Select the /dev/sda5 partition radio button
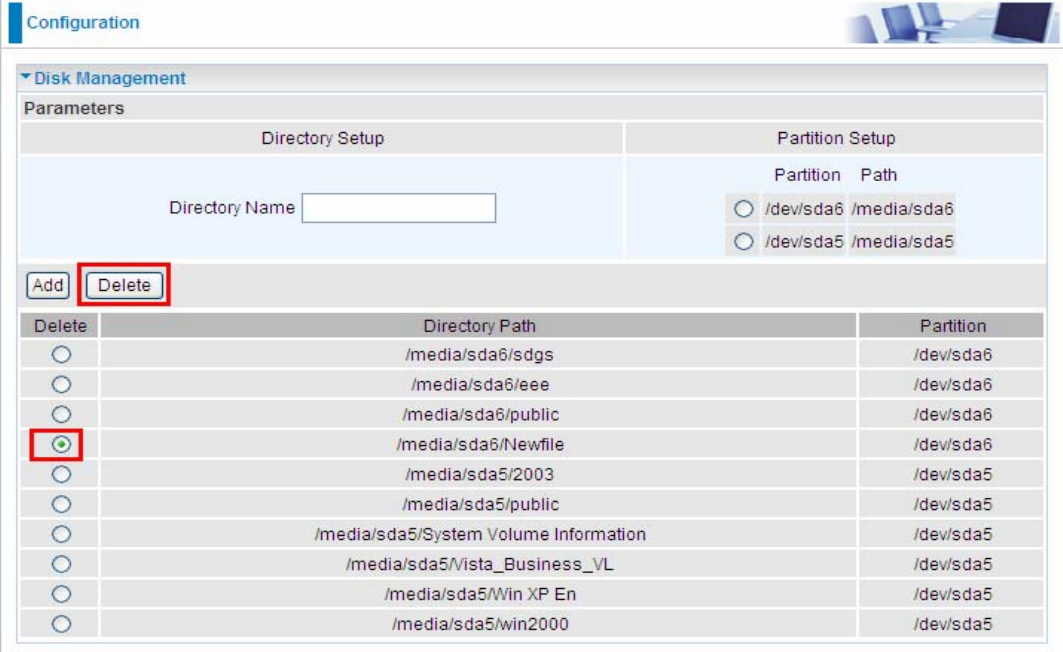The image size is (1063, 652). [x=743, y=242]
